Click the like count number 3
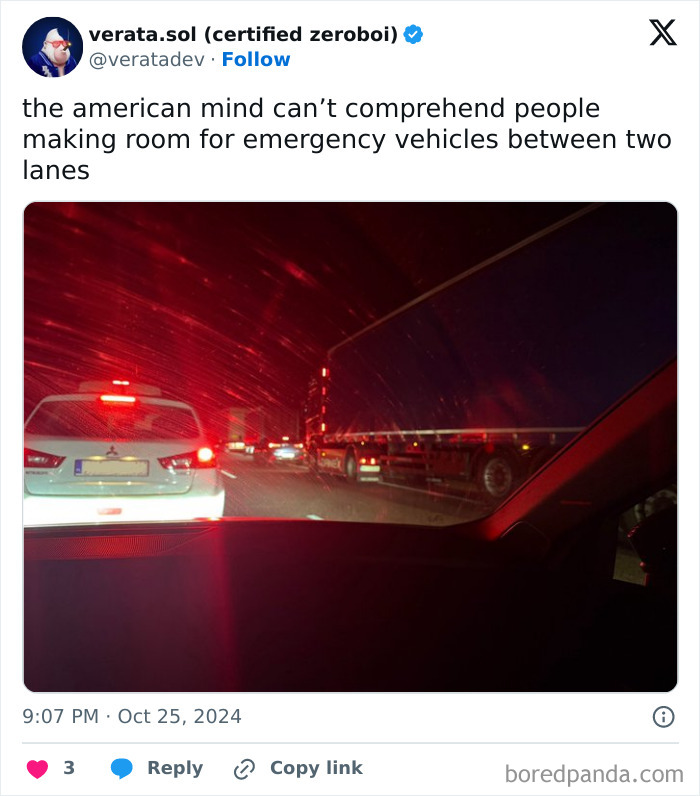Viewport: 700px width, 796px height. [69, 768]
